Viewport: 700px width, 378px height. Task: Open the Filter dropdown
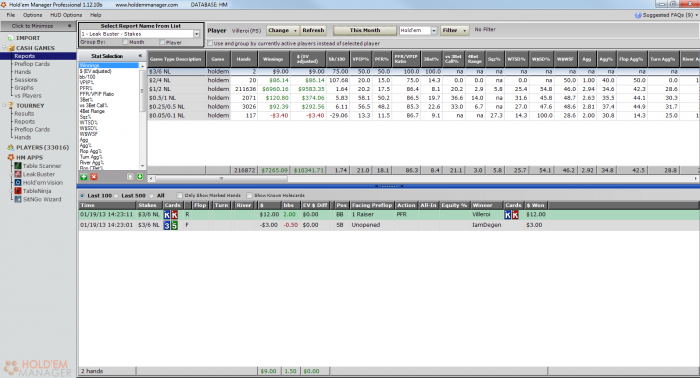point(465,30)
